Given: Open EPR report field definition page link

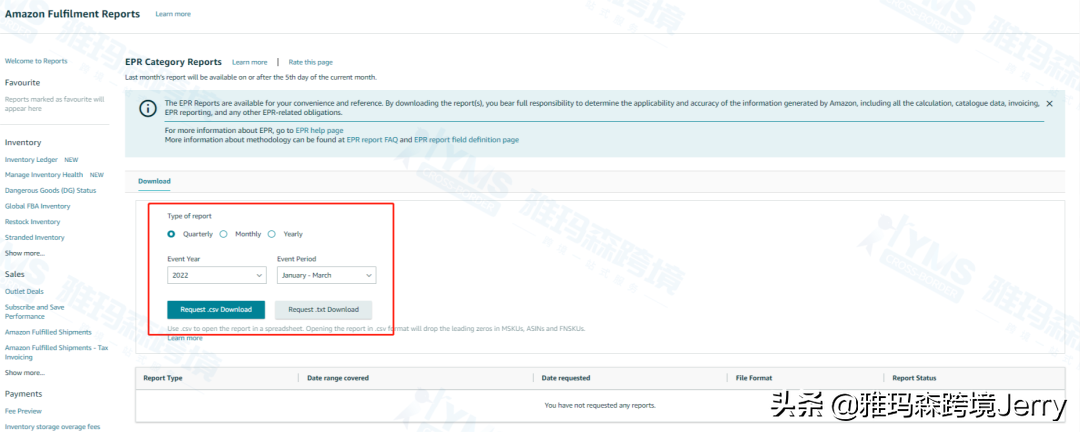Looking at the screenshot, I should tap(466, 140).
